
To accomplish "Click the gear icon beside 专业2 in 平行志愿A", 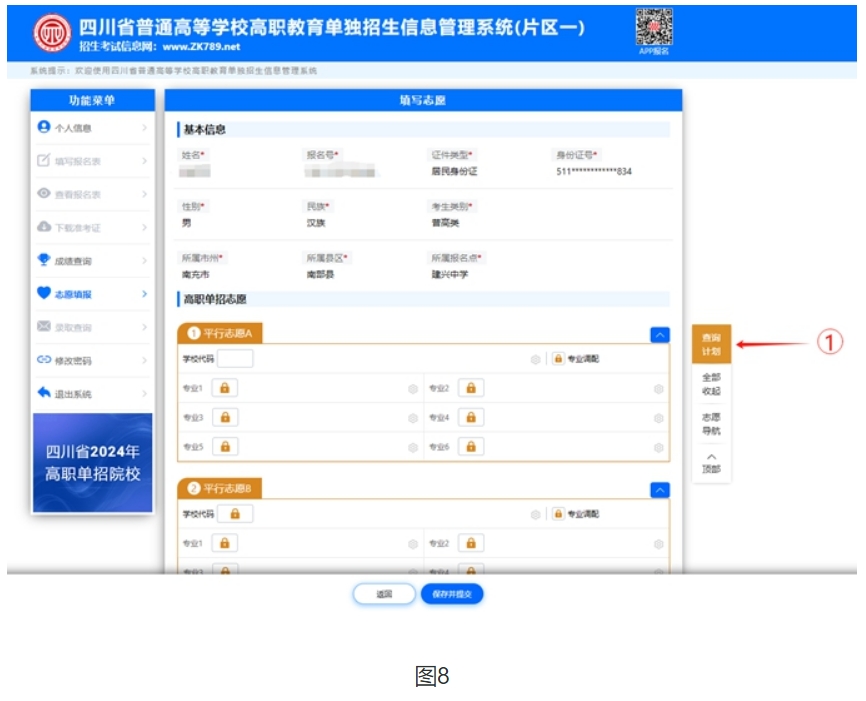I will (658, 389).
